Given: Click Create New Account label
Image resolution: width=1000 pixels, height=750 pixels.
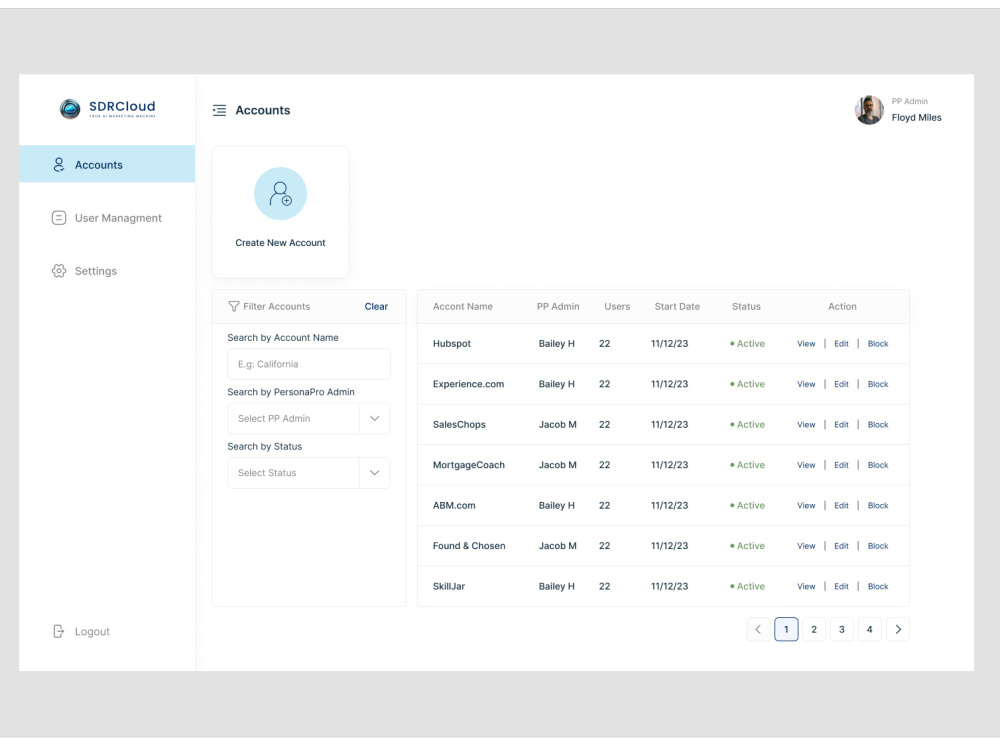Looking at the screenshot, I should [x=281, y=243].
